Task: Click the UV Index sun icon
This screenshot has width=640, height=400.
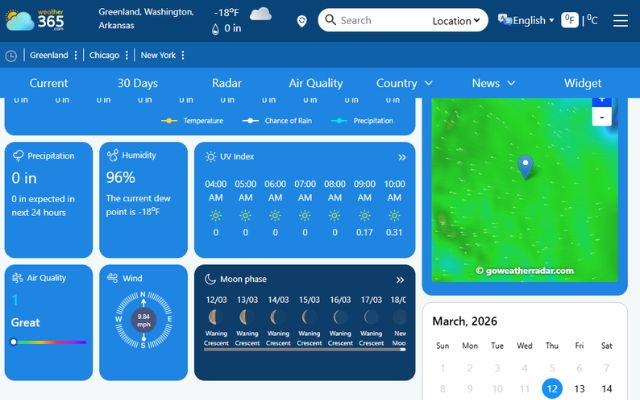Action: point(211,157)
